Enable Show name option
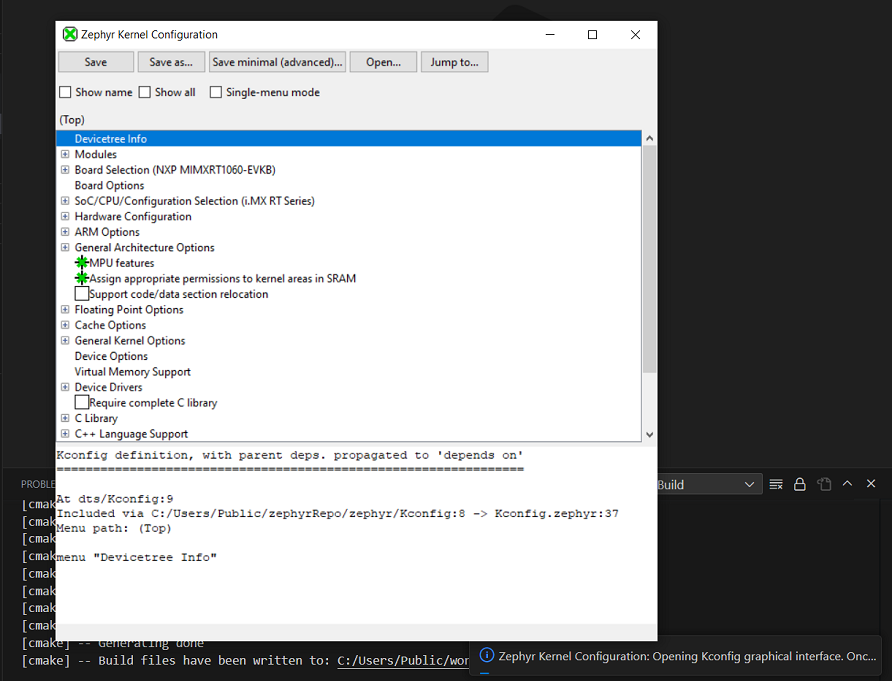The width and height of the screenshot is (892, 681). 65,92
